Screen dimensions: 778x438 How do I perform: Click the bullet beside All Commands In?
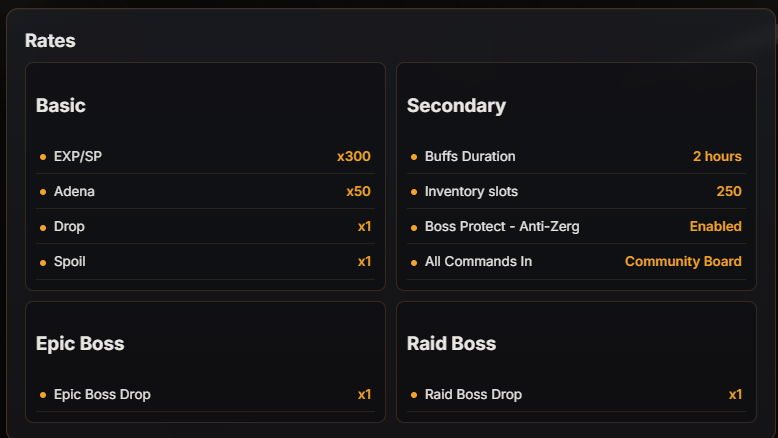(x=414, y=262)
